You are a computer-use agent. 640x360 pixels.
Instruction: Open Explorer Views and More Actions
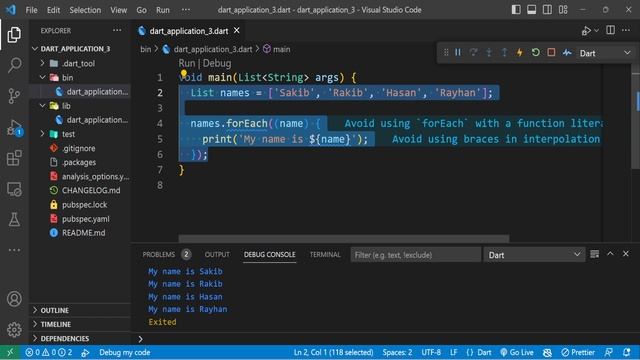click(x=117, y=30)
